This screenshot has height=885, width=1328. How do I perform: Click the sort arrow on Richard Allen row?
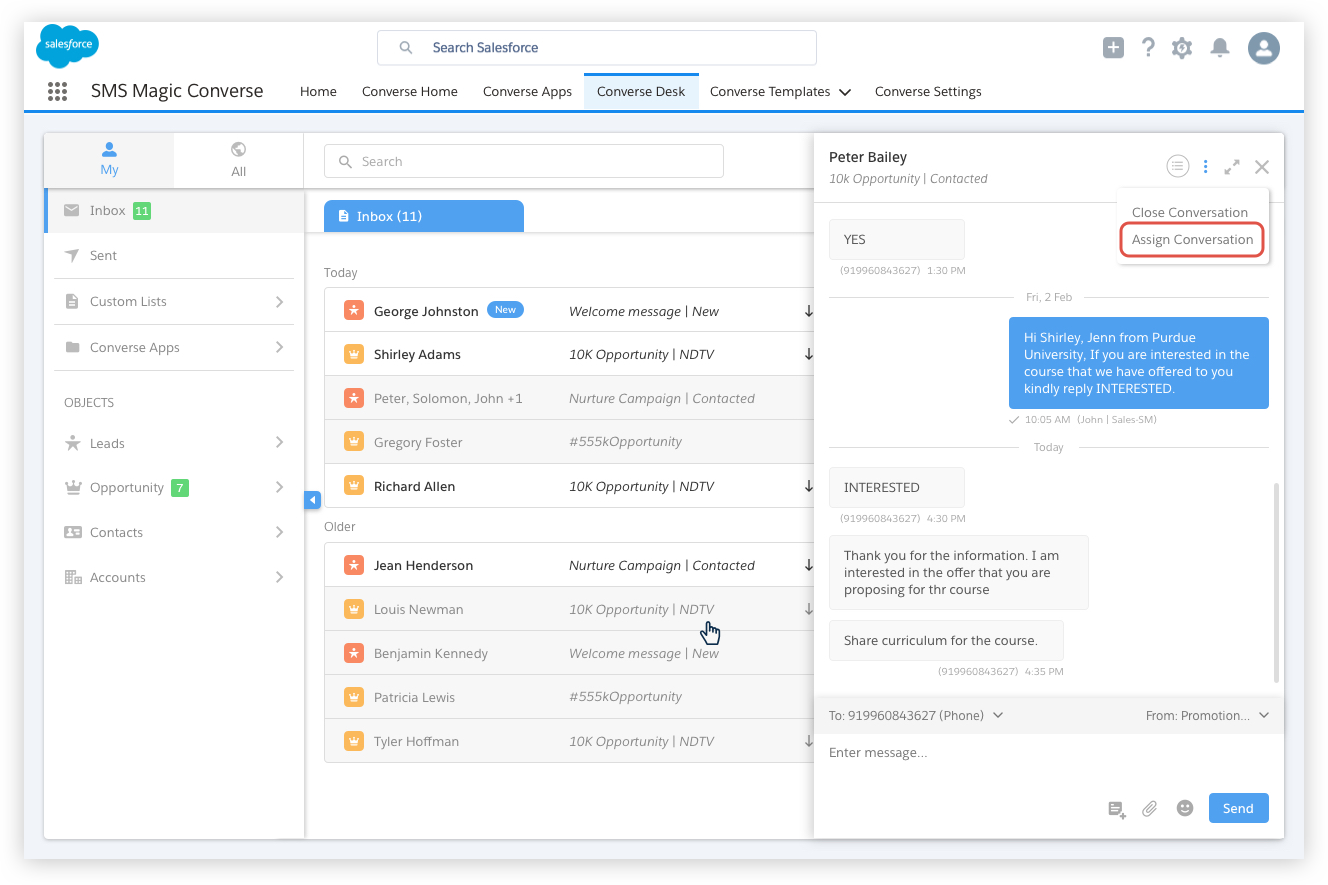click(808, 486)
